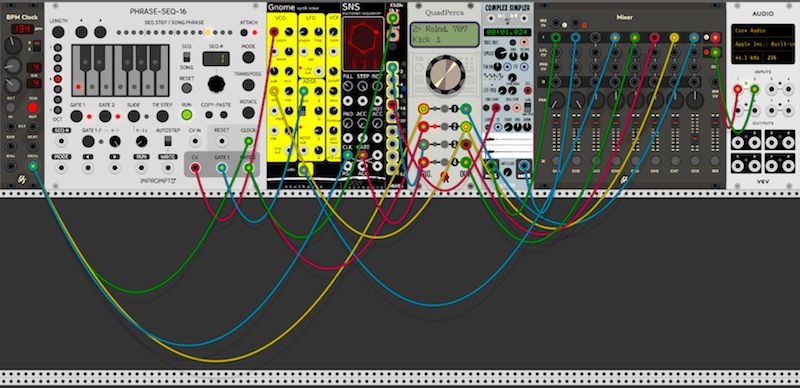Click the GATE output jack on SNS
Screen dimensions: 800x388
click(363, 155)
